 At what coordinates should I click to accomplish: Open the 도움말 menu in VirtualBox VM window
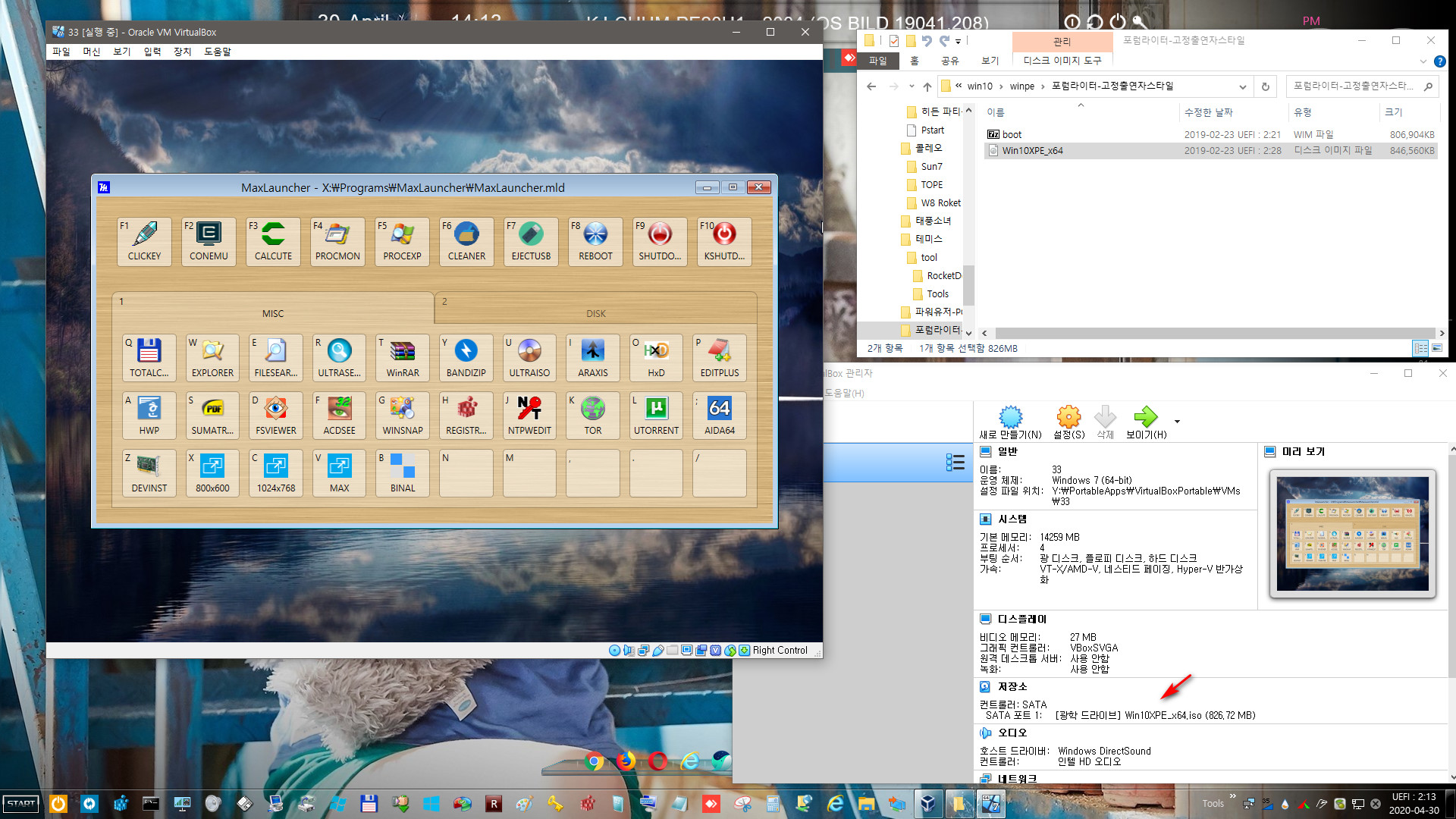pos(218,52)
